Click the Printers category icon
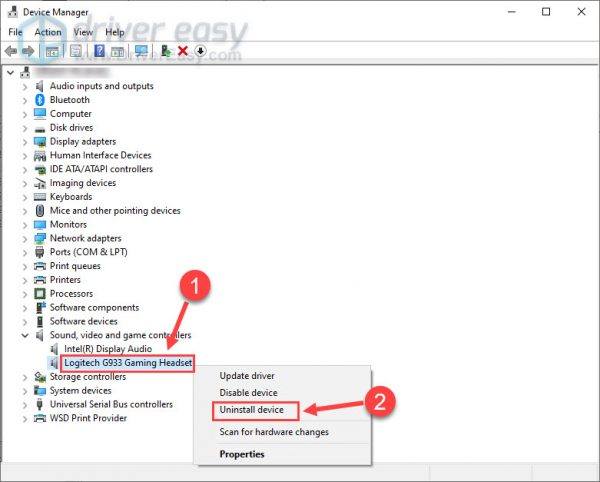 [40, 280]
